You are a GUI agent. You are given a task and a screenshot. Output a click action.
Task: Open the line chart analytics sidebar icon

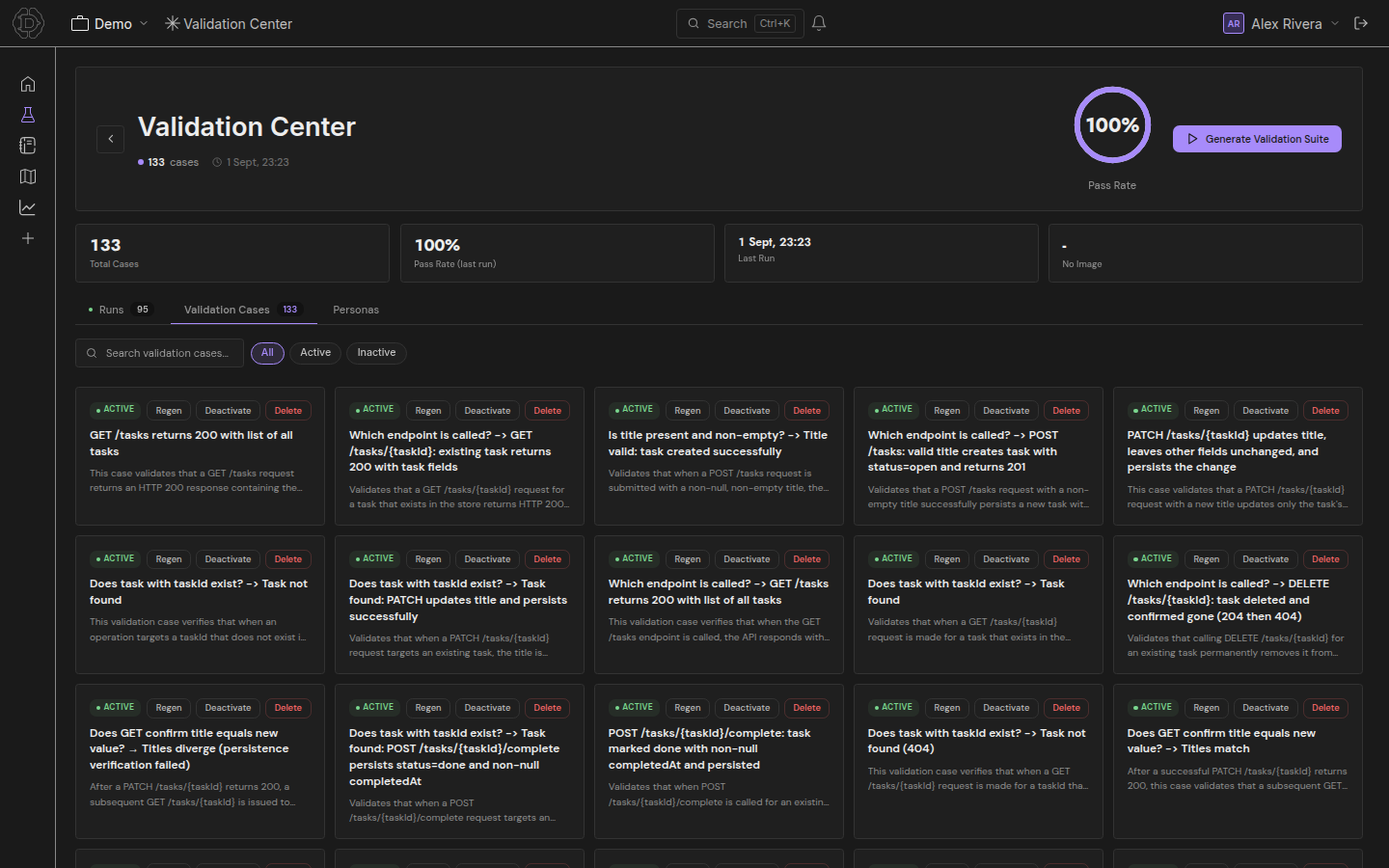(x=28, y=207)
